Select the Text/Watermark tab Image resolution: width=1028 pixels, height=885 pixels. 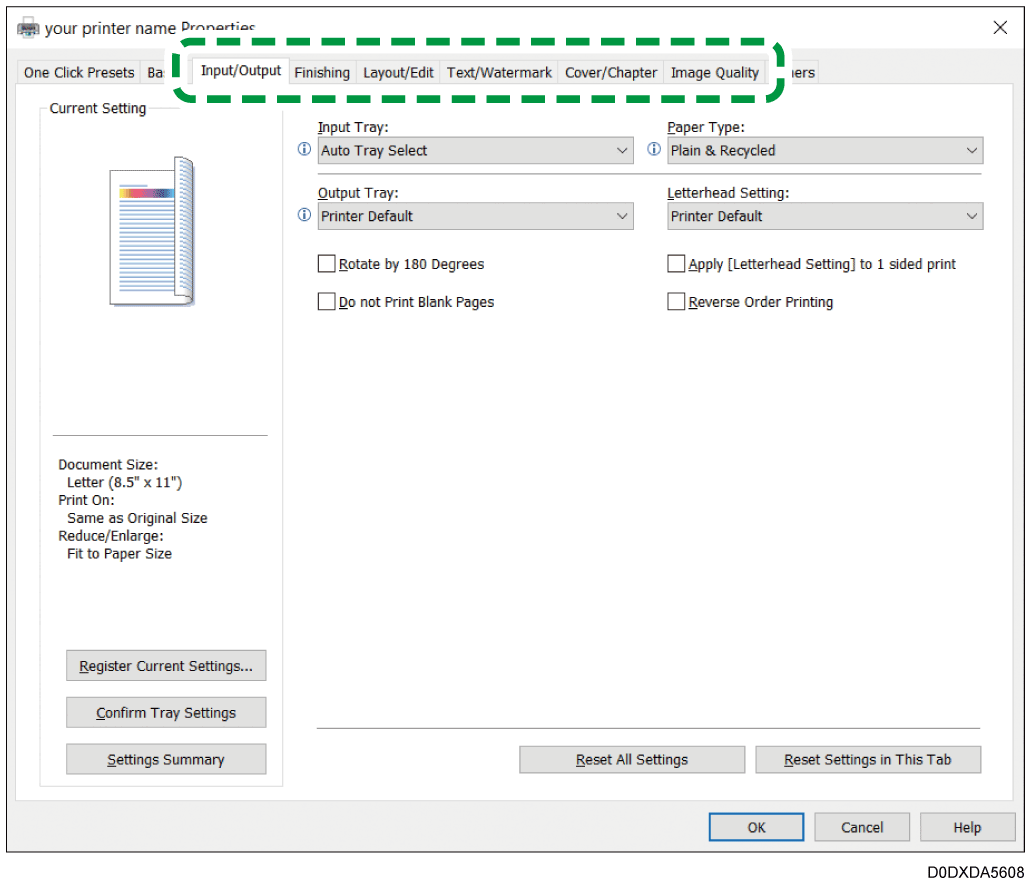coord(499,72)
